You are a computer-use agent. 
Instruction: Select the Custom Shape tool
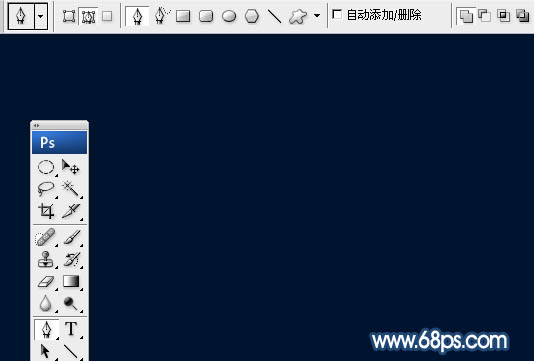[298, 16]
